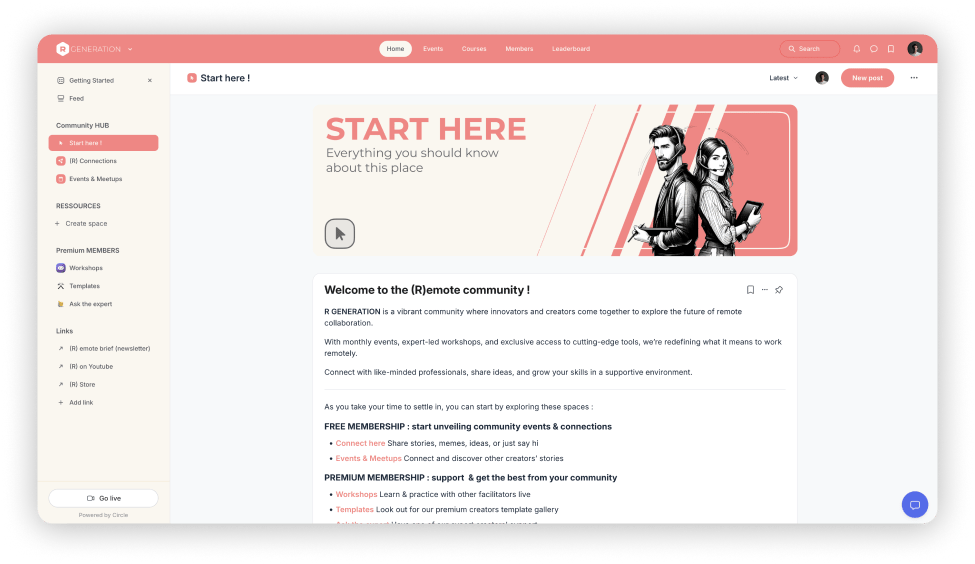Bookmark the Welcome post
975x564 pixels.
pyautogui.click(x=751, y=290)
